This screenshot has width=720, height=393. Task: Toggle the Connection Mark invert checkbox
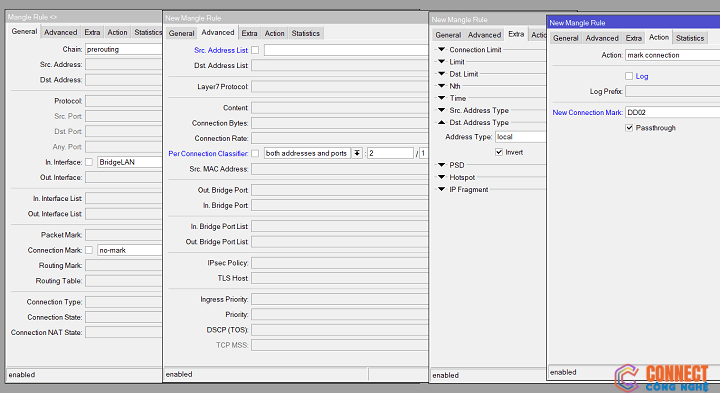[89, 250]
